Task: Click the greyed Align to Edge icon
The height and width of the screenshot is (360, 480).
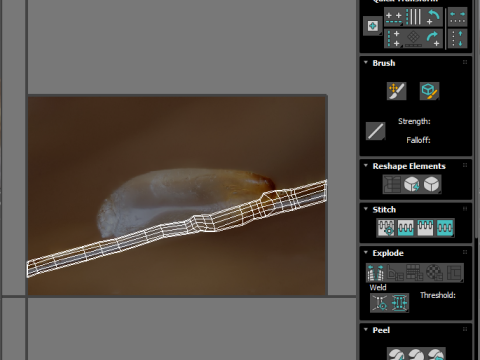Action: (414, 39)
